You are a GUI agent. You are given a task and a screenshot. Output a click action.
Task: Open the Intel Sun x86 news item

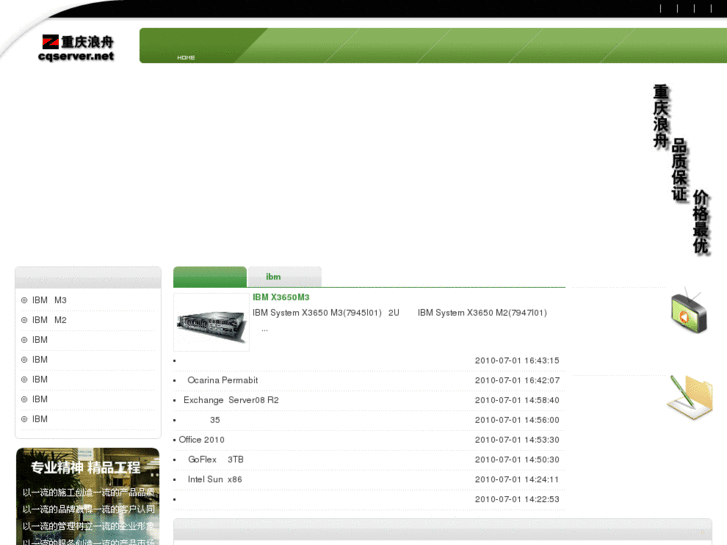[215, 480]
